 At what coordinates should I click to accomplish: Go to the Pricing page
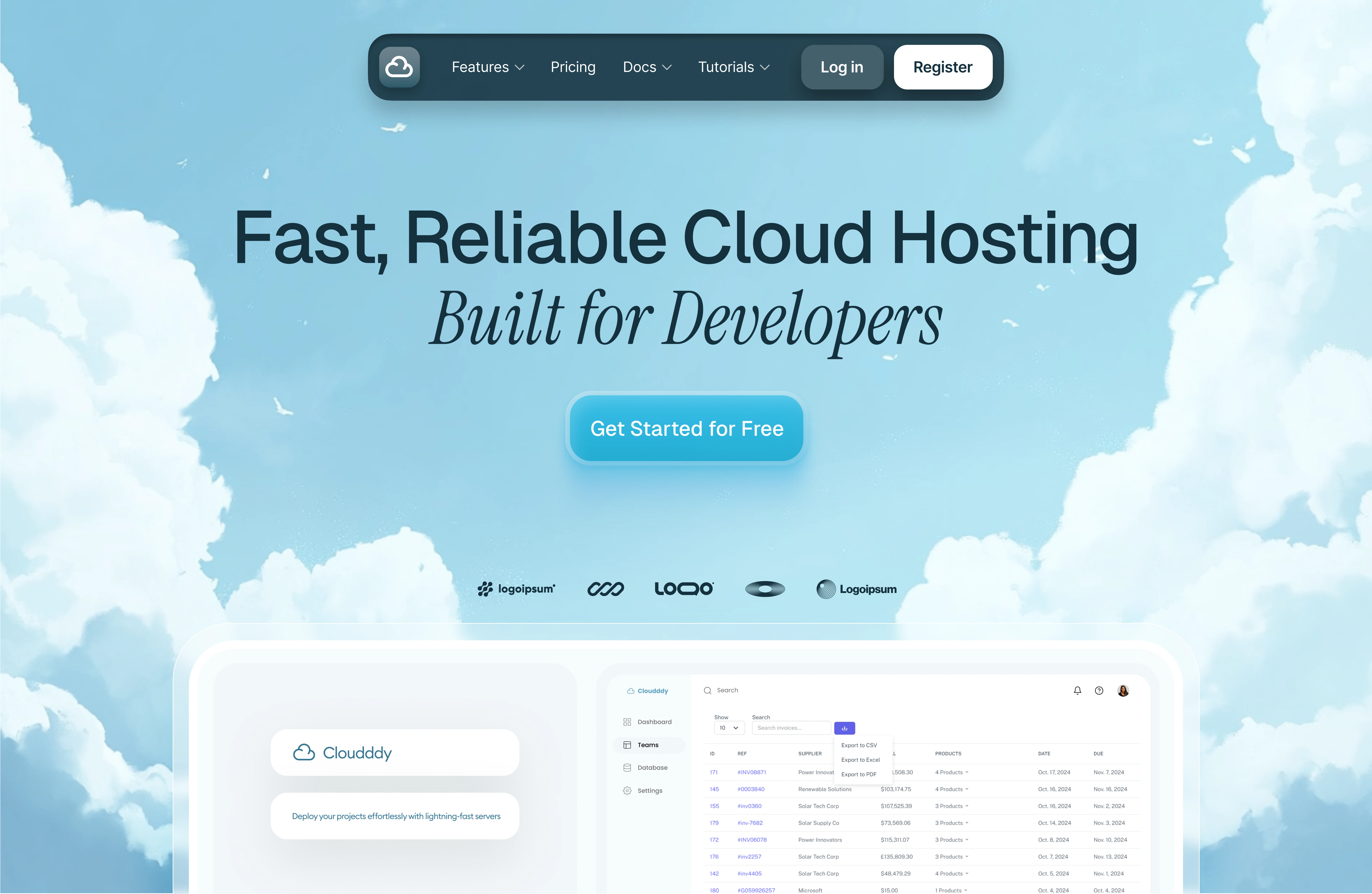(573, 67)
